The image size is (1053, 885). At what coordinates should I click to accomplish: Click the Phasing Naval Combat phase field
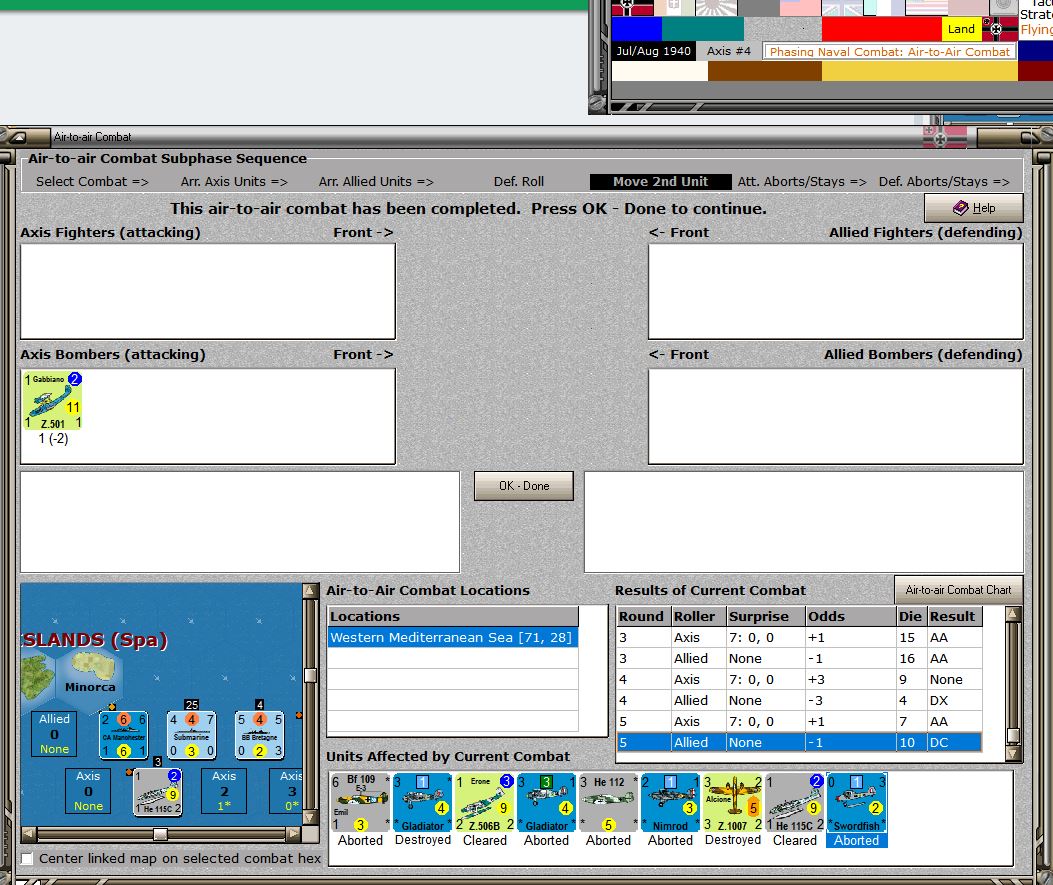coord(889,52)
